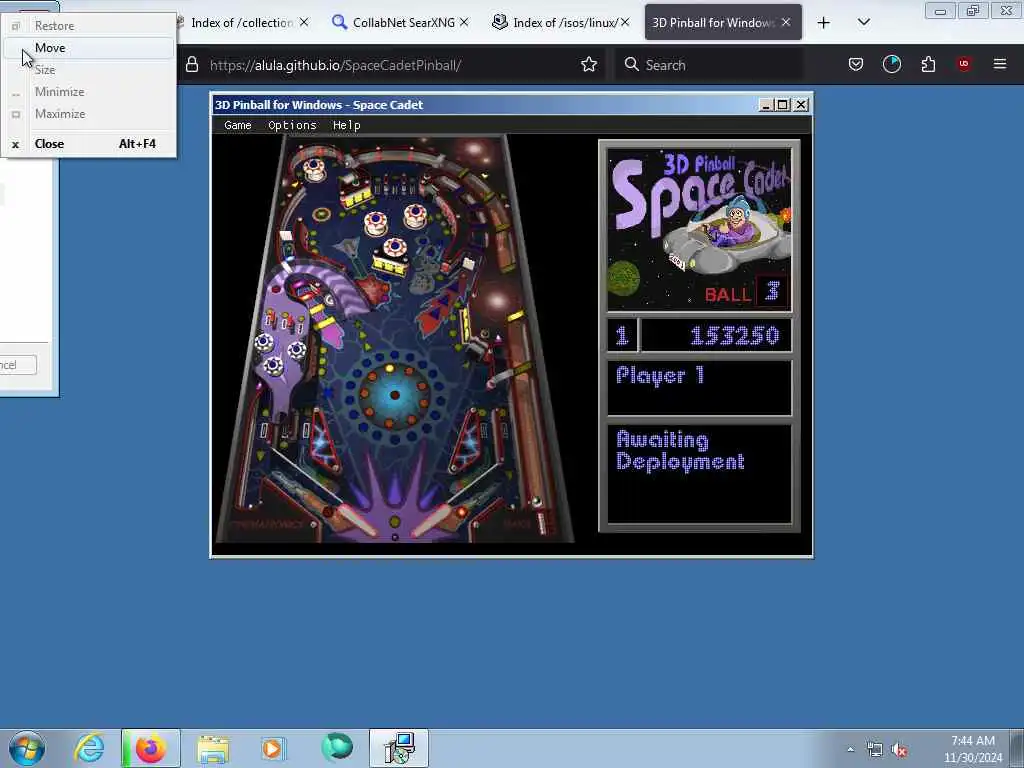
Task: Click the circular pie-chart toolbar icon
Action: click(x=891, y=64)
